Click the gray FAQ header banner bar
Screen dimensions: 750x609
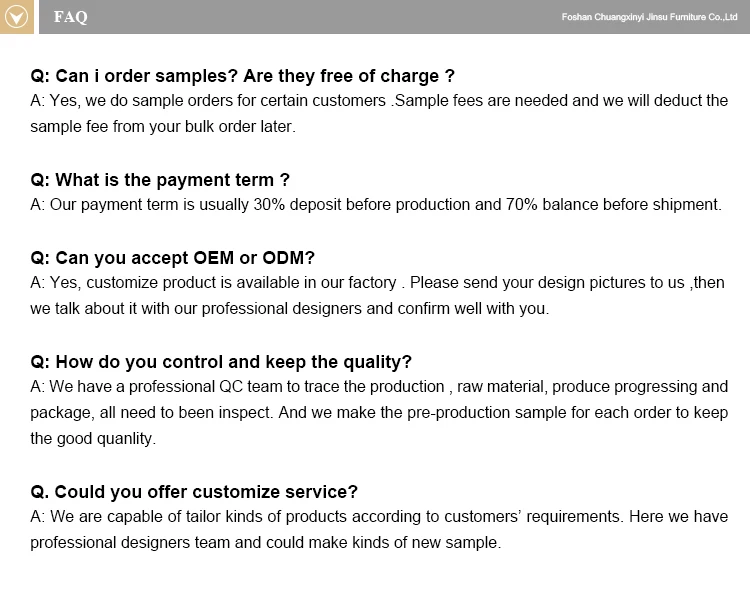(394, 17)
